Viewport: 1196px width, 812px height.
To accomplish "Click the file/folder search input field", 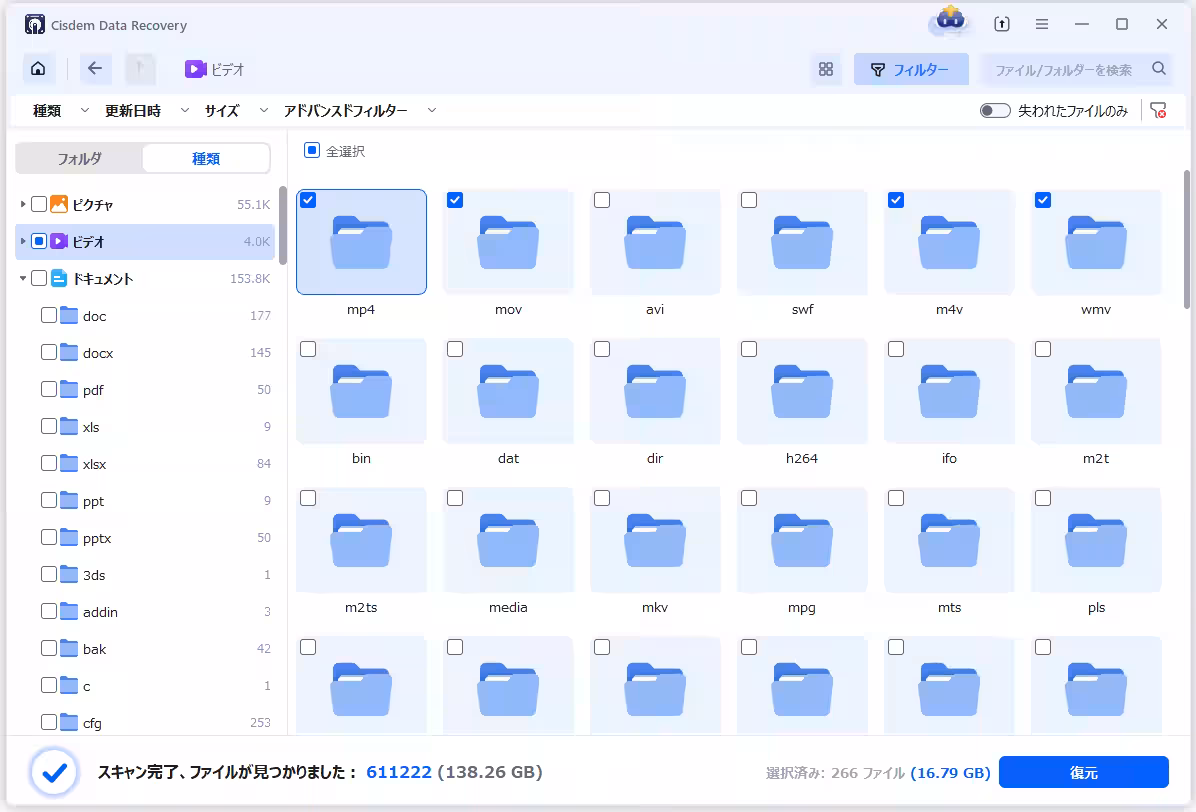I will tap(1063, 69).
